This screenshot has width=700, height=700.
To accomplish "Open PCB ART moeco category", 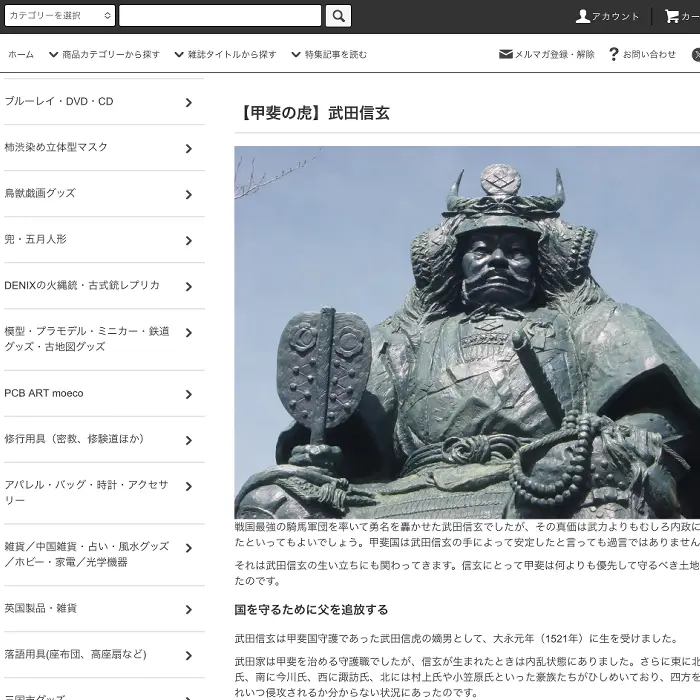I will click(x=44, y=393).
